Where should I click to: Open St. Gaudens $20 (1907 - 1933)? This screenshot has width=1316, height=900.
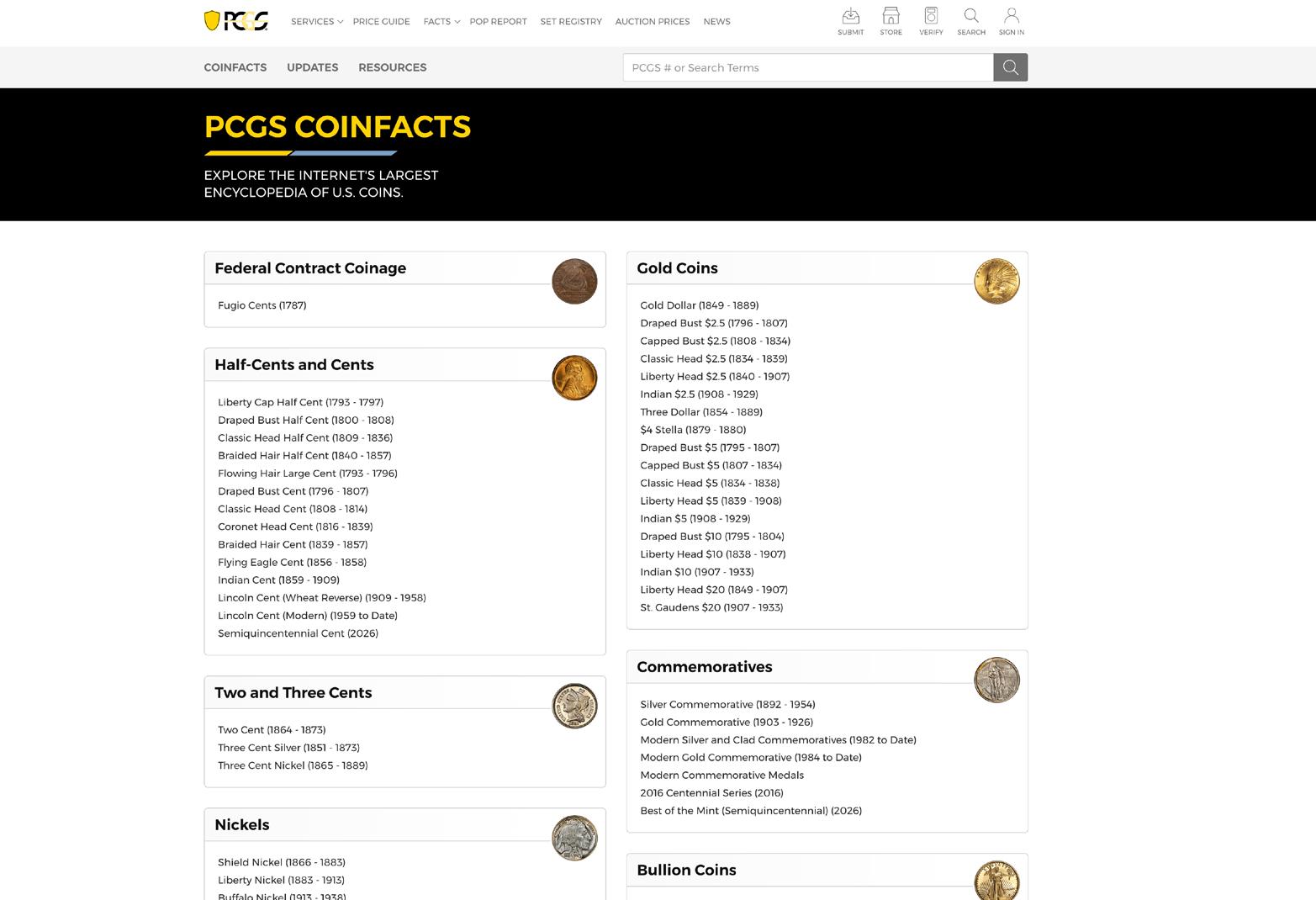tap(711, 607)
